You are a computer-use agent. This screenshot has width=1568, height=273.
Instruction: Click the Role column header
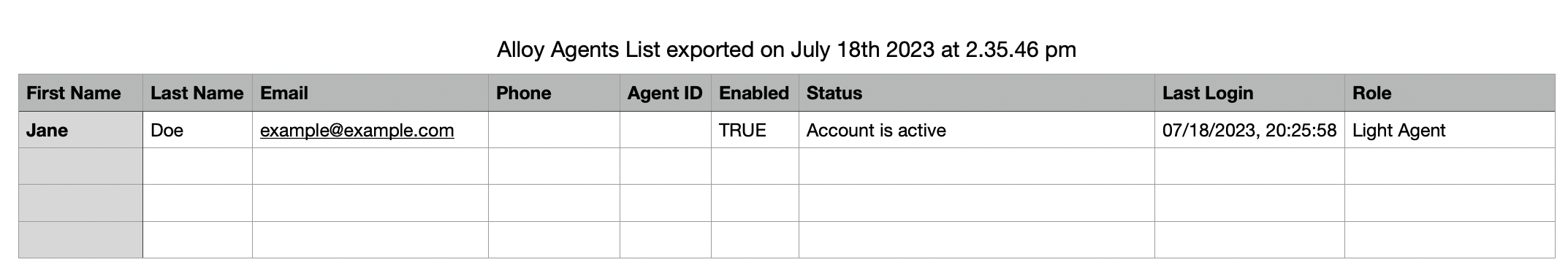tap(1450, 93)
